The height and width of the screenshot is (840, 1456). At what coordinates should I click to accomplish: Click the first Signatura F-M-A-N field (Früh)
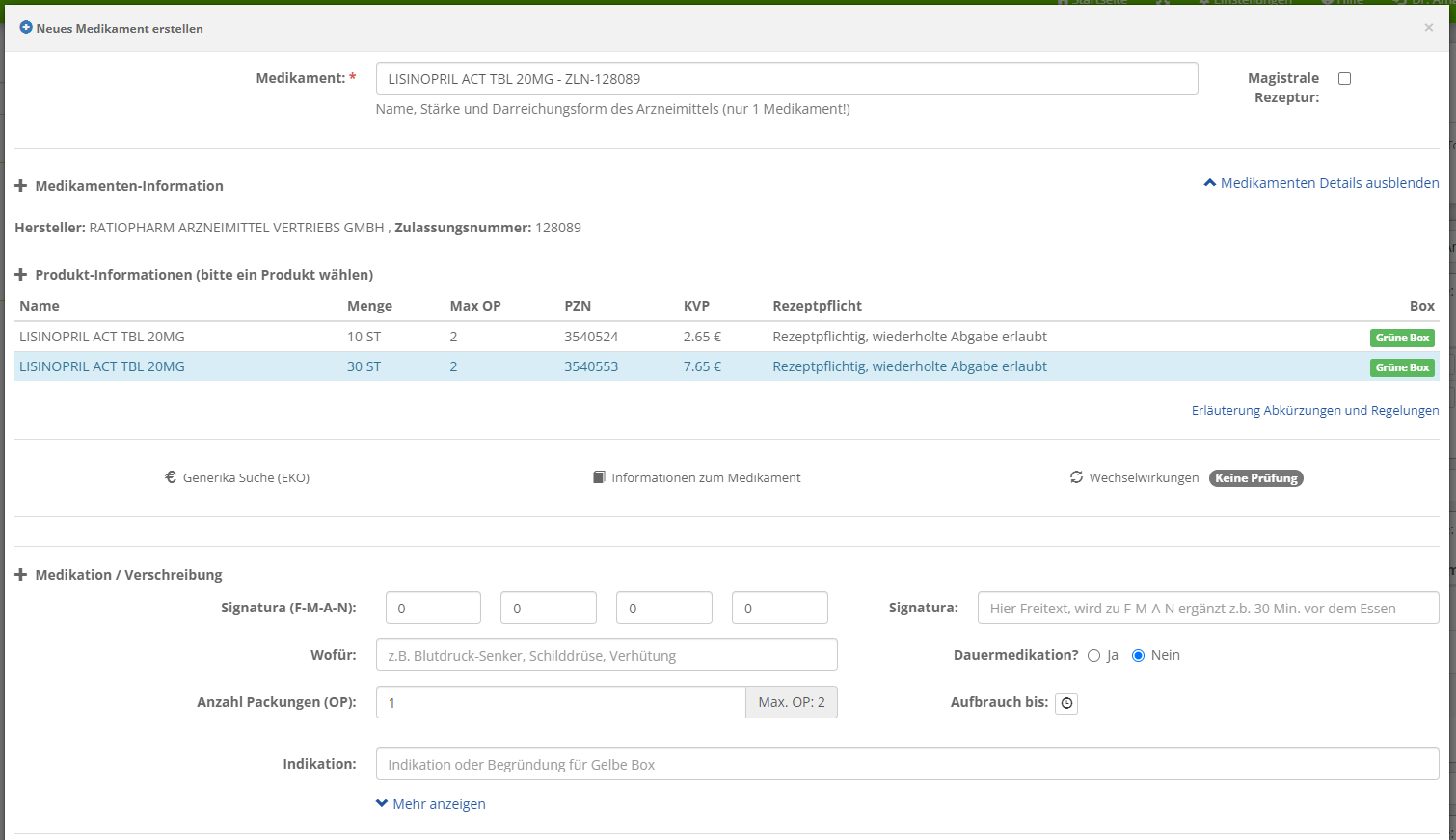[x=433, y=608]
